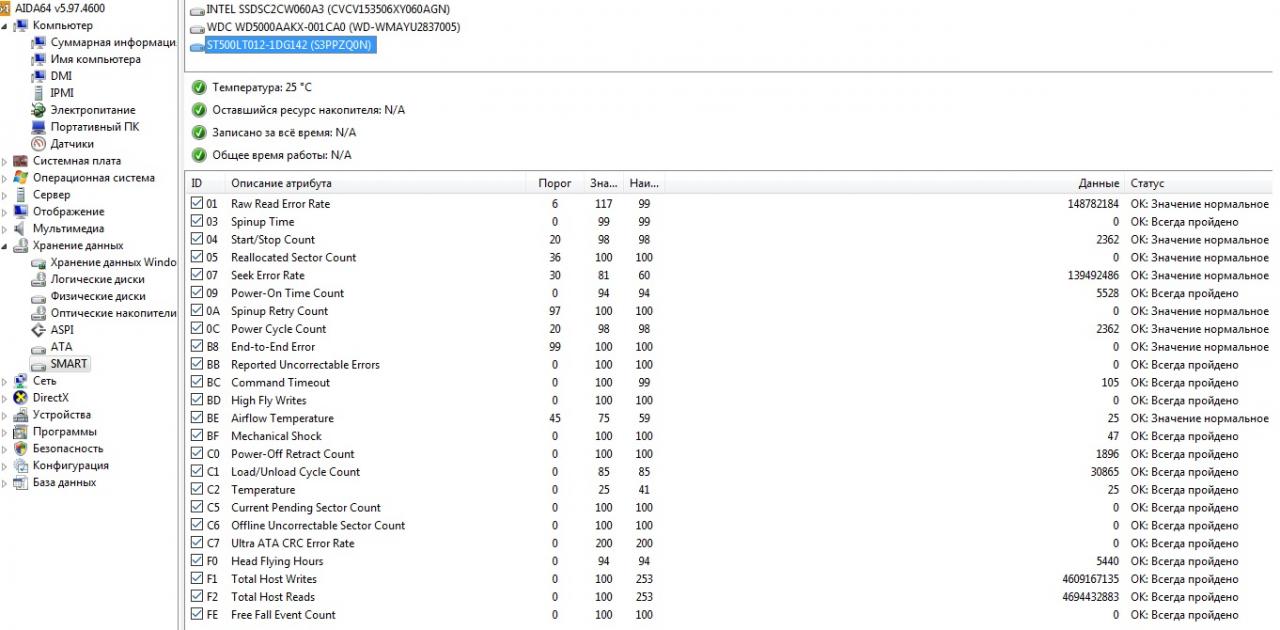The image size is (1280, 630).
Task: Click the Датчики sensor icon
Action: tap(39, 144)
